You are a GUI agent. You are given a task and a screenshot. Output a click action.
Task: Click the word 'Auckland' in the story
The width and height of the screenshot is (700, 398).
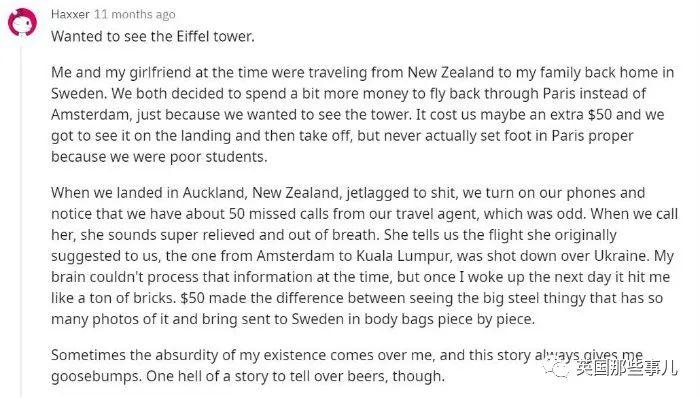(x=214, y=193)
